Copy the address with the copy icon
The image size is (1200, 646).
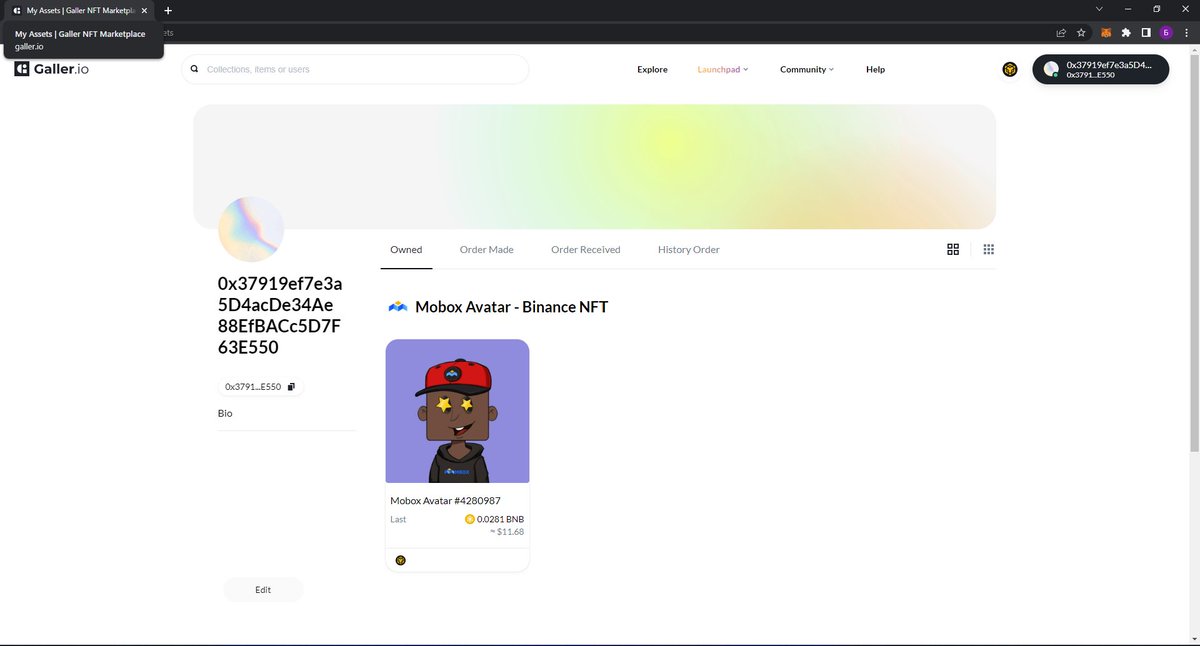click(x=291, y=386)
